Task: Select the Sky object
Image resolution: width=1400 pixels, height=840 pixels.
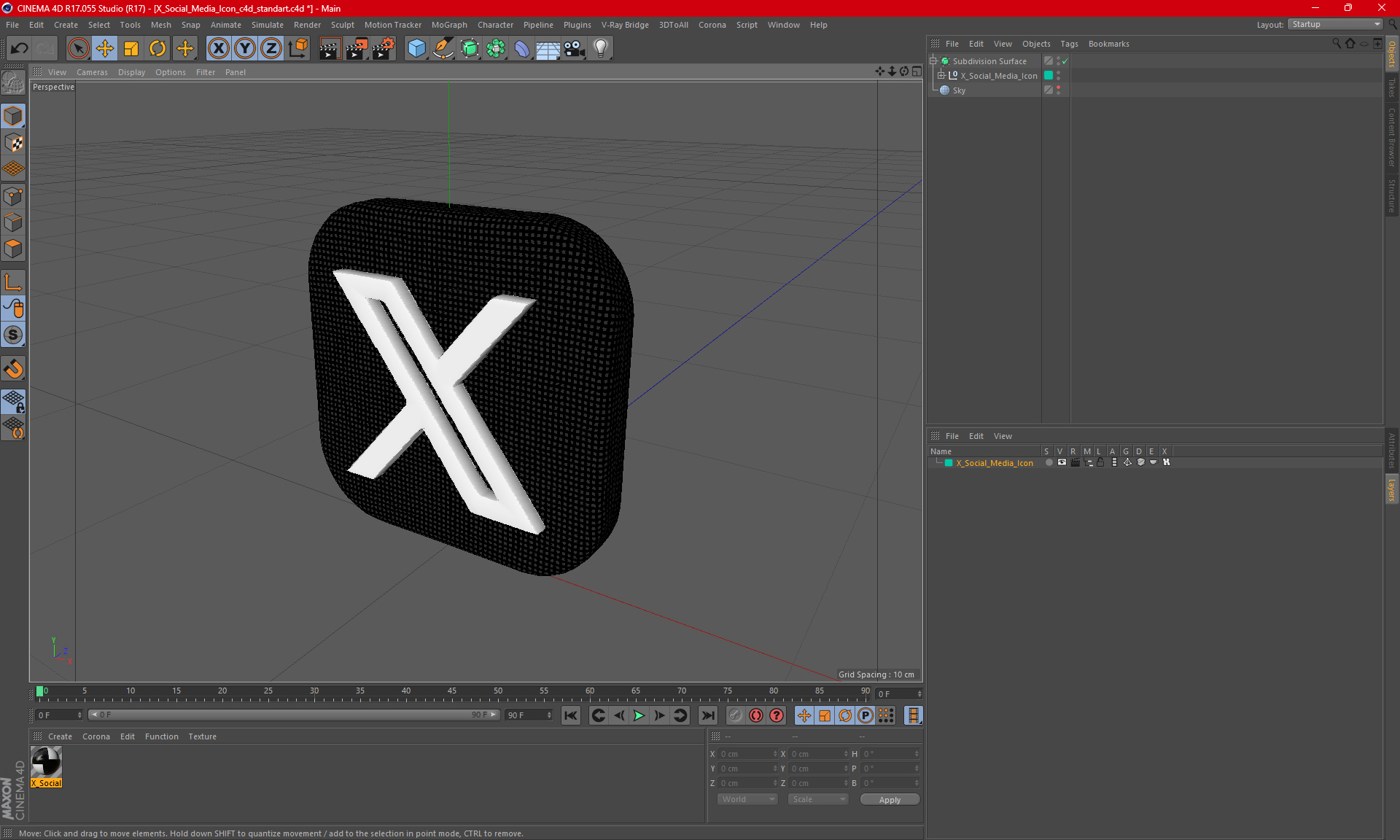Action: (x=959, y=90)
